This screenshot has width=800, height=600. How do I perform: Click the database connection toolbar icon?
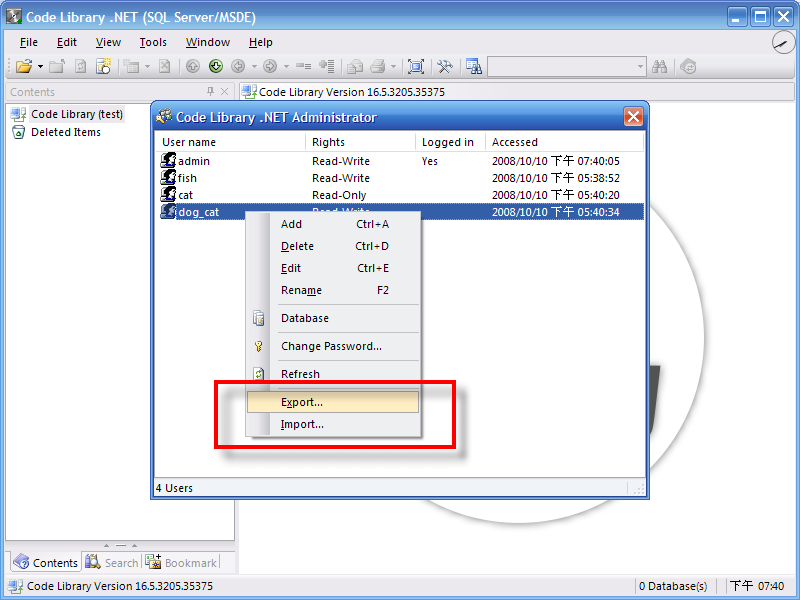point(474,66)
